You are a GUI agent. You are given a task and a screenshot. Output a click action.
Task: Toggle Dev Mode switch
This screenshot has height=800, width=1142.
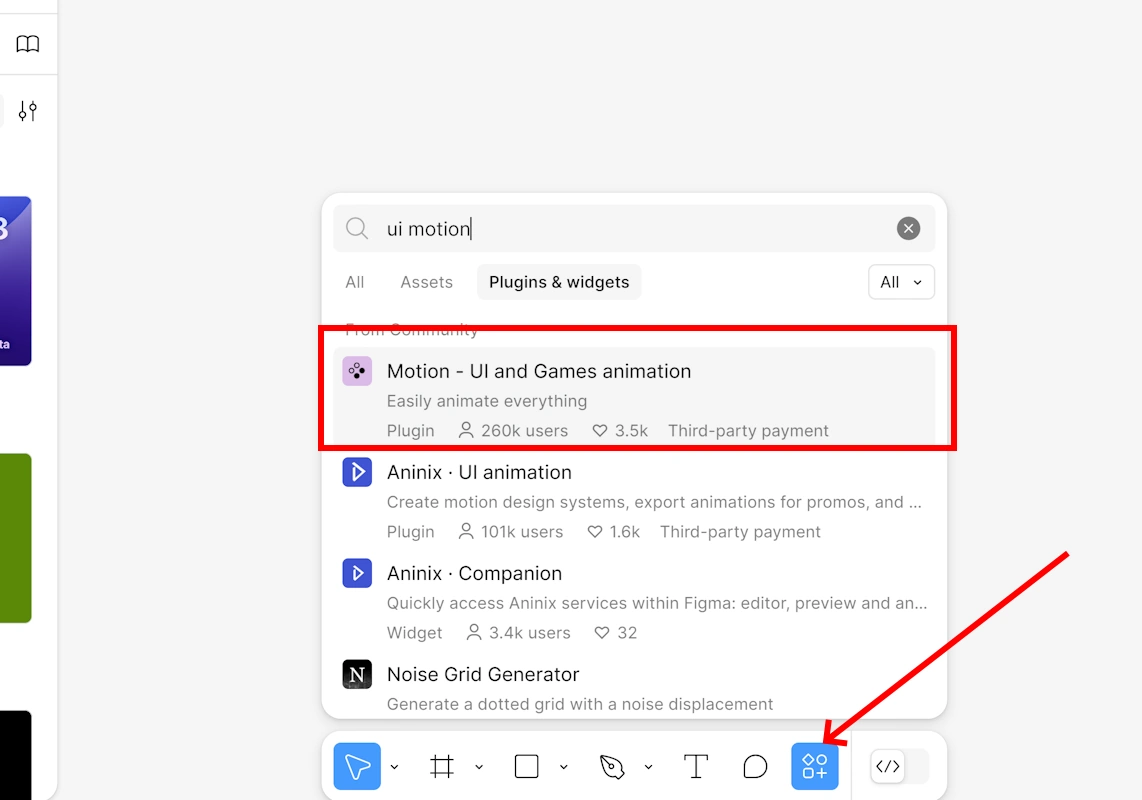point(899,766)
